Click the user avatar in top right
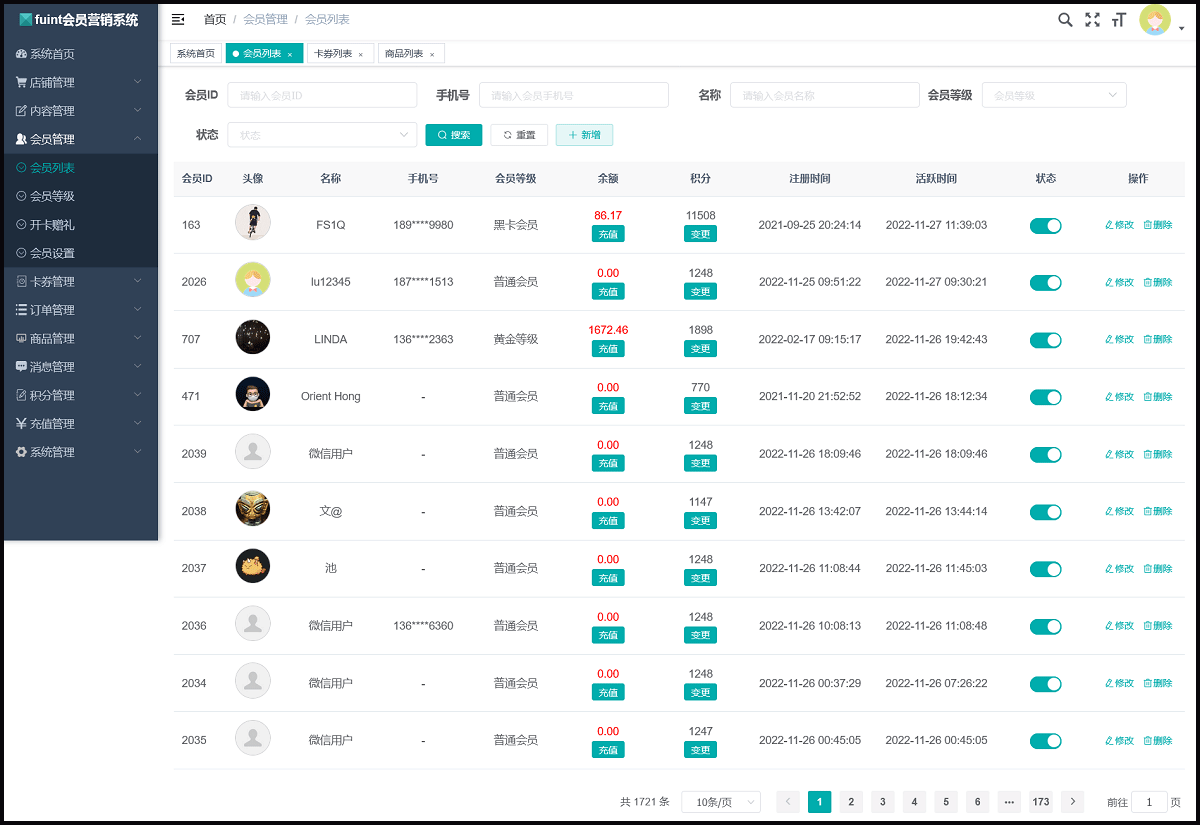Screen dimensions: 1200x825 pos(1155,19)
